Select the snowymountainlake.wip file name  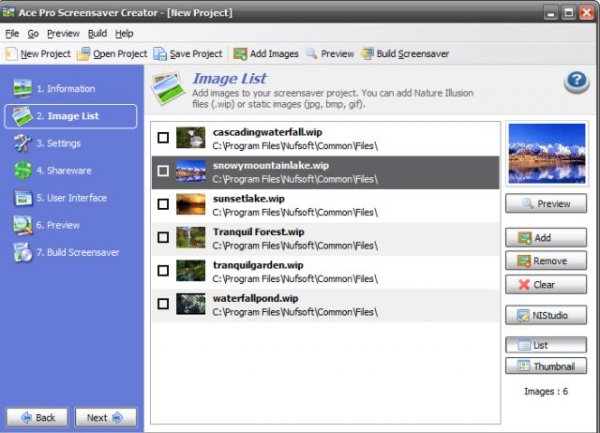(x=271, y=165)
